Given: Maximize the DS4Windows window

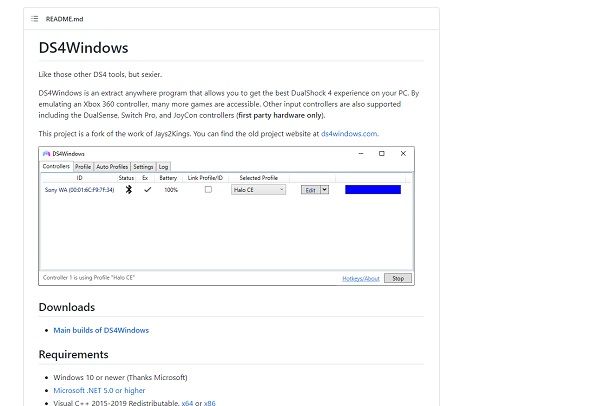Looking at the screenshot, I should pyautogui.click(x=382, y=154).
